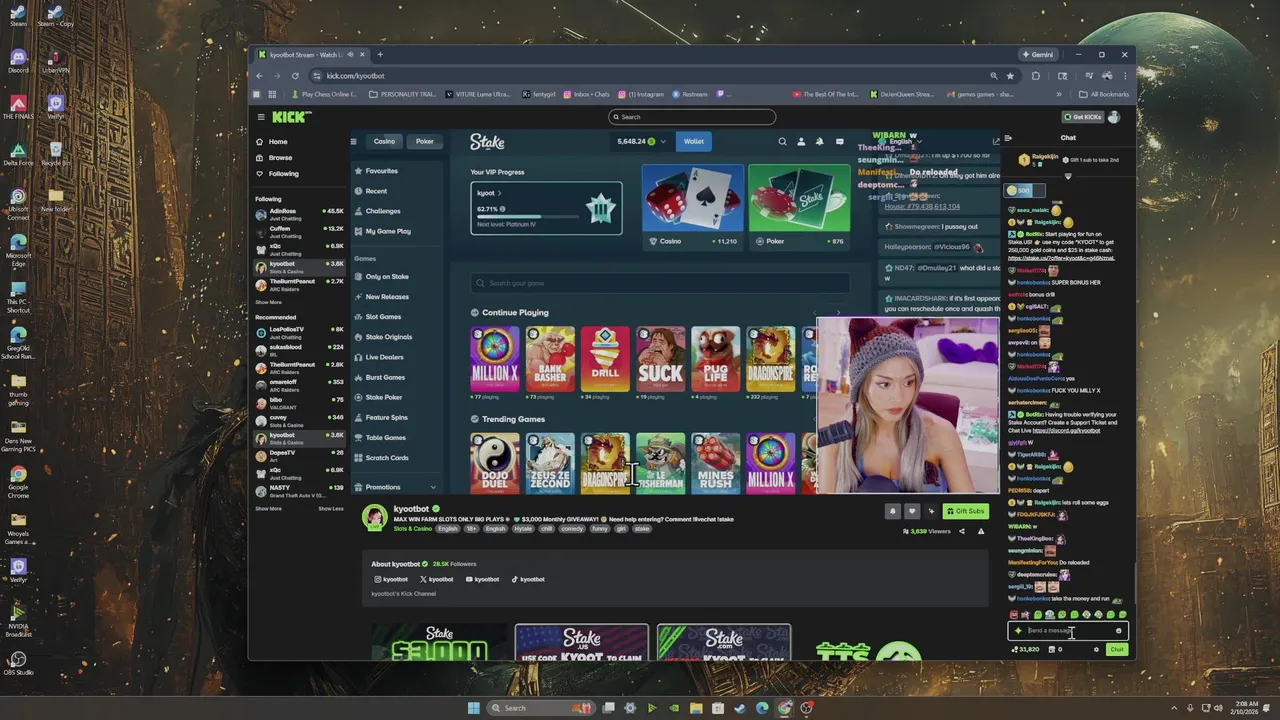Launch the Drill game

tap(605, 359)
